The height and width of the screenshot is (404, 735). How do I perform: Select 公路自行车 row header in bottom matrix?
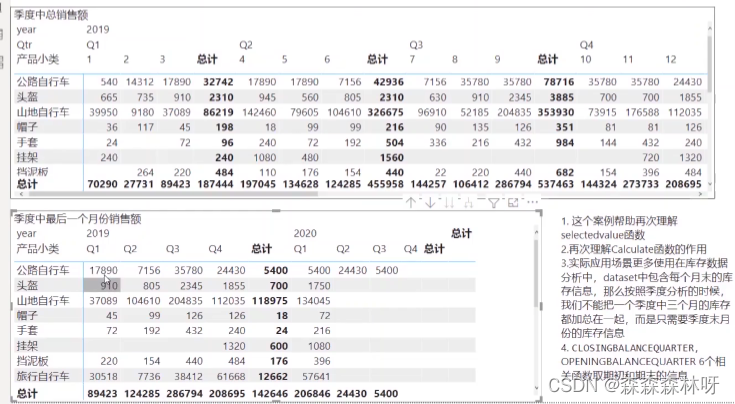coord(43,270)
